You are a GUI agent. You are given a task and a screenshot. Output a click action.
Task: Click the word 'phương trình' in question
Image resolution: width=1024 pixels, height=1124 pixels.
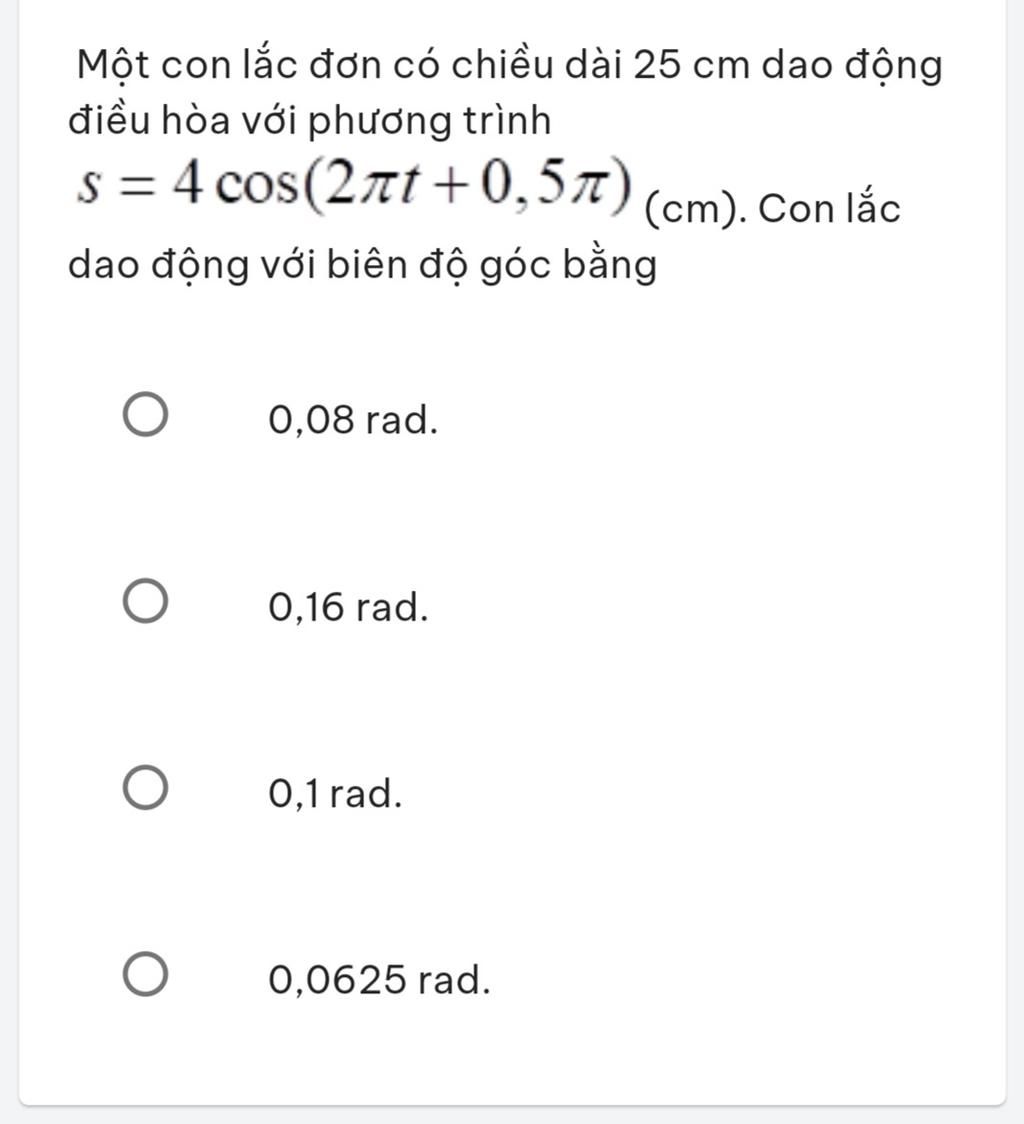click(x=430, y=121)
